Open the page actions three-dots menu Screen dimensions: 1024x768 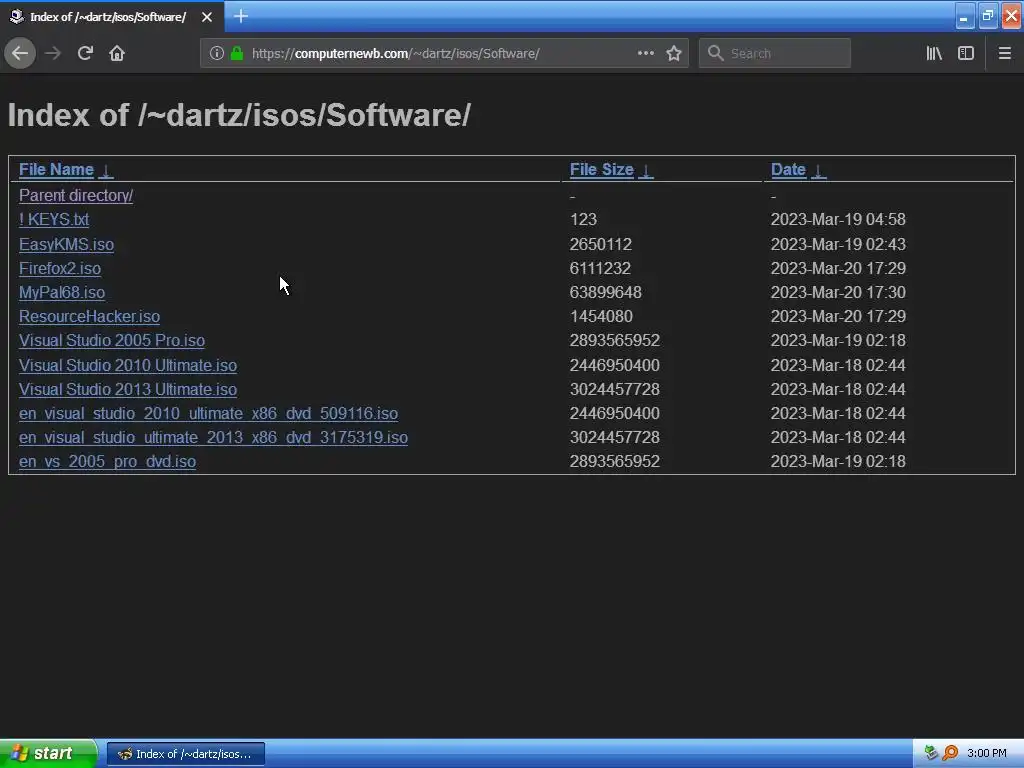pyautogui.click(x=645, y=54)
